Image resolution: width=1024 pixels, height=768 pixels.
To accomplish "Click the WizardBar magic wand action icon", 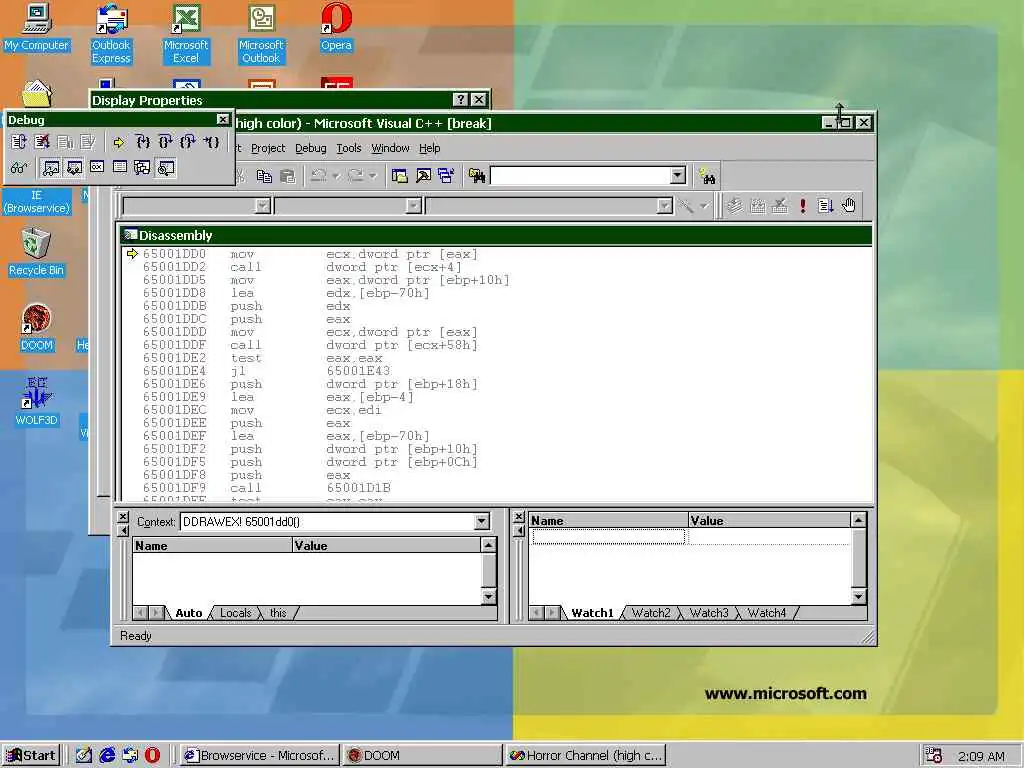I will coord(685,206).
